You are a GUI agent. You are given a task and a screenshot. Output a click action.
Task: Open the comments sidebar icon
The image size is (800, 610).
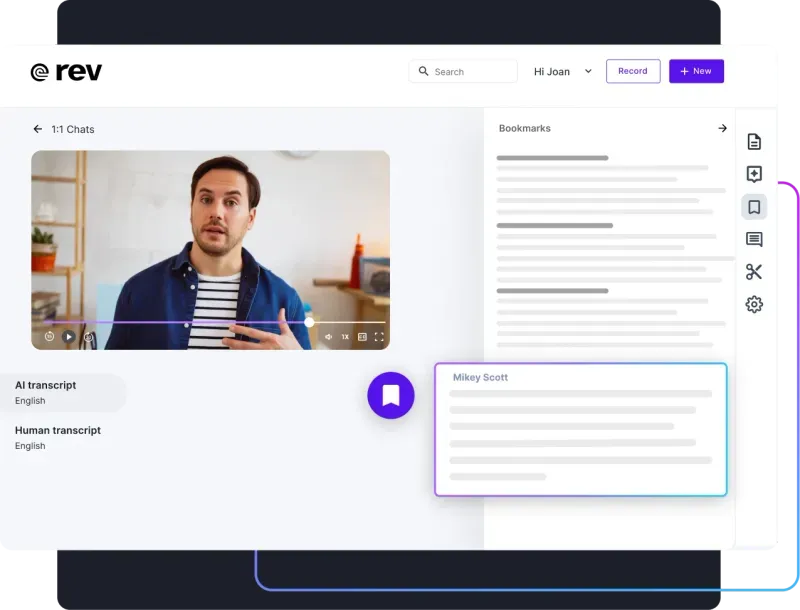pos(754,239)
